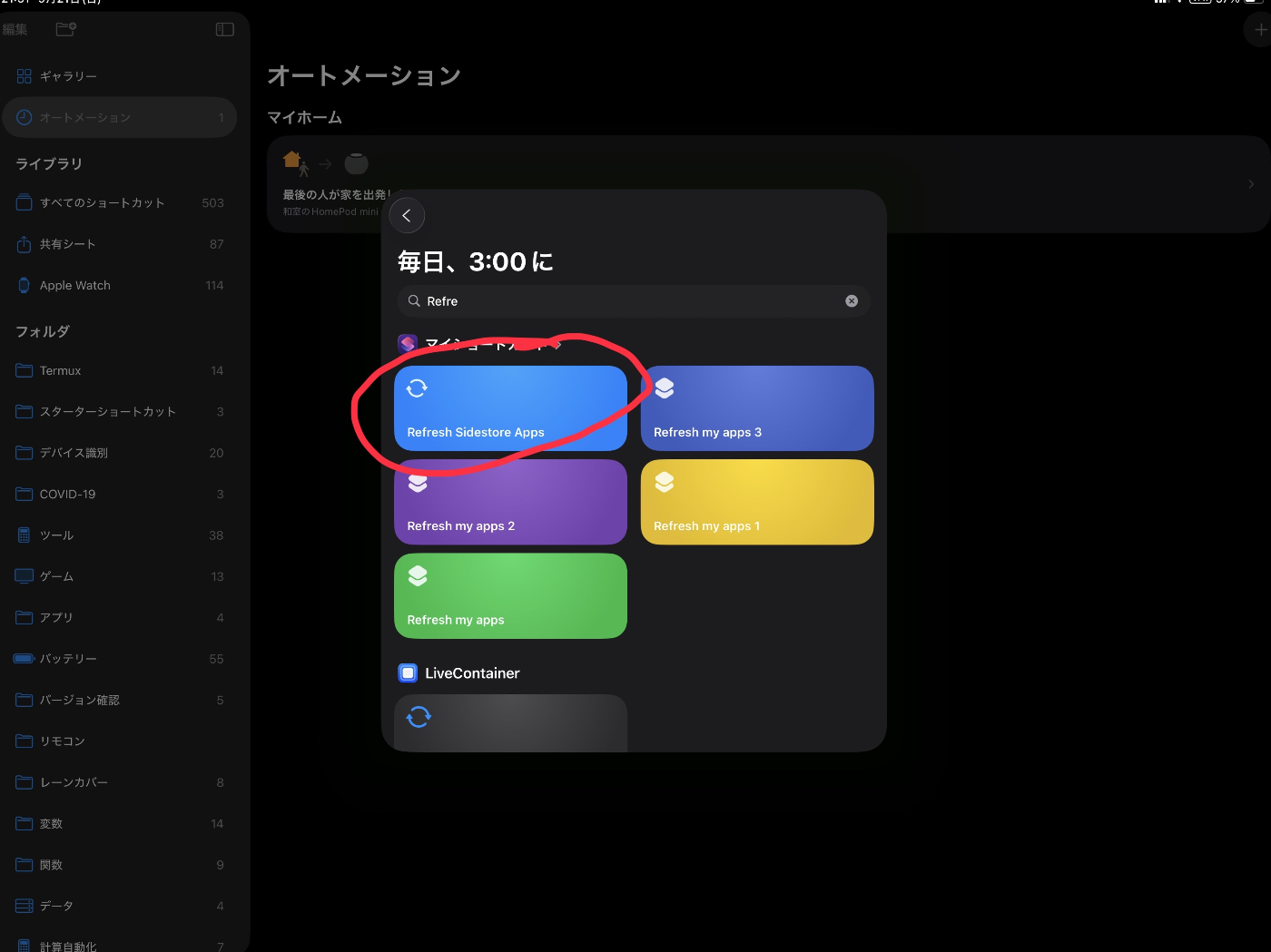This screenshot has height=952, width=1271.
Task: Select the LiveContainer refresh action card
Action: [510, 723]
